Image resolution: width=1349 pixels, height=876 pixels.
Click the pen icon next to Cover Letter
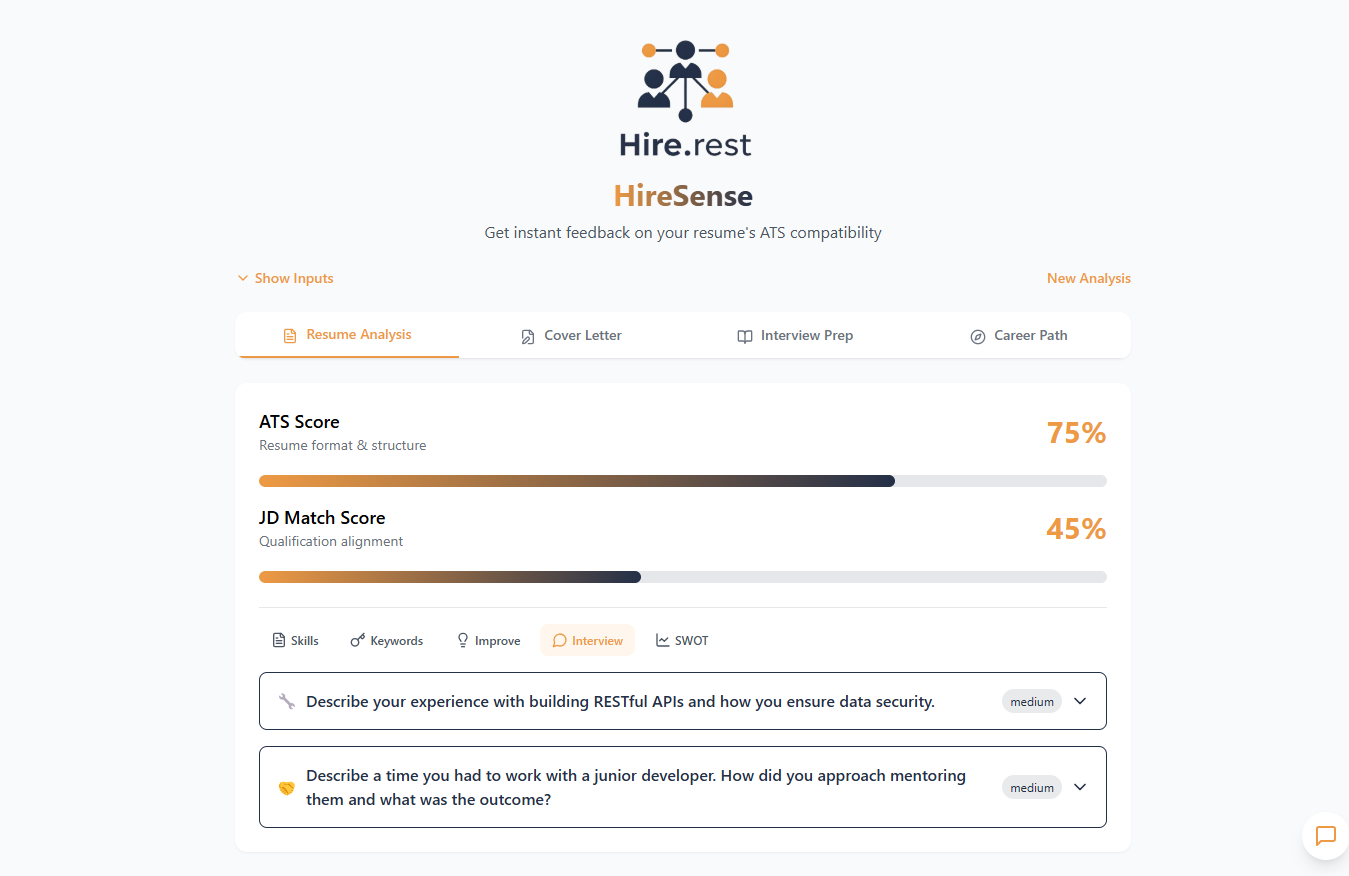pyautogui.click(x=527, y=336)
